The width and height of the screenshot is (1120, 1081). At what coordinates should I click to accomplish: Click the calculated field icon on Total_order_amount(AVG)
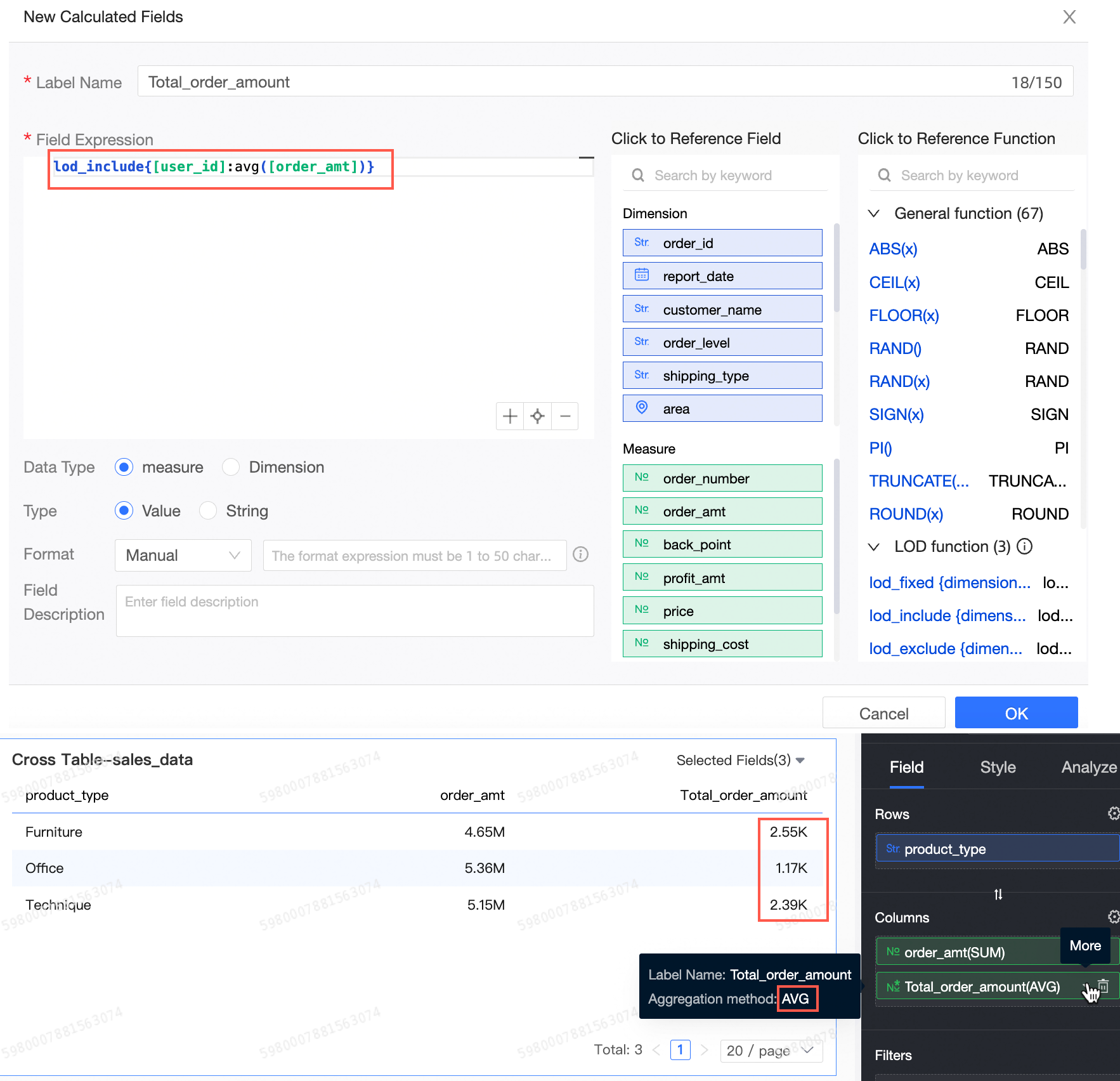(x=893, y=986)
